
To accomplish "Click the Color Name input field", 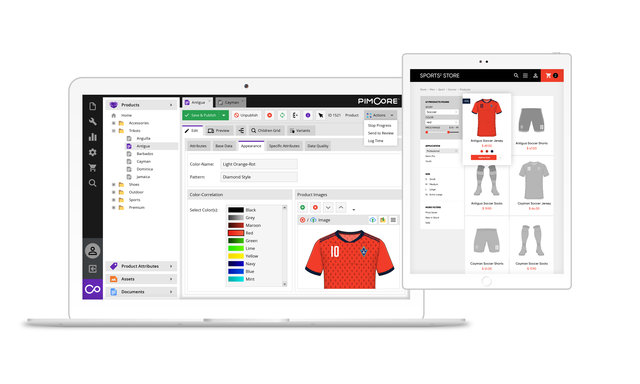I will coord(259,164).
